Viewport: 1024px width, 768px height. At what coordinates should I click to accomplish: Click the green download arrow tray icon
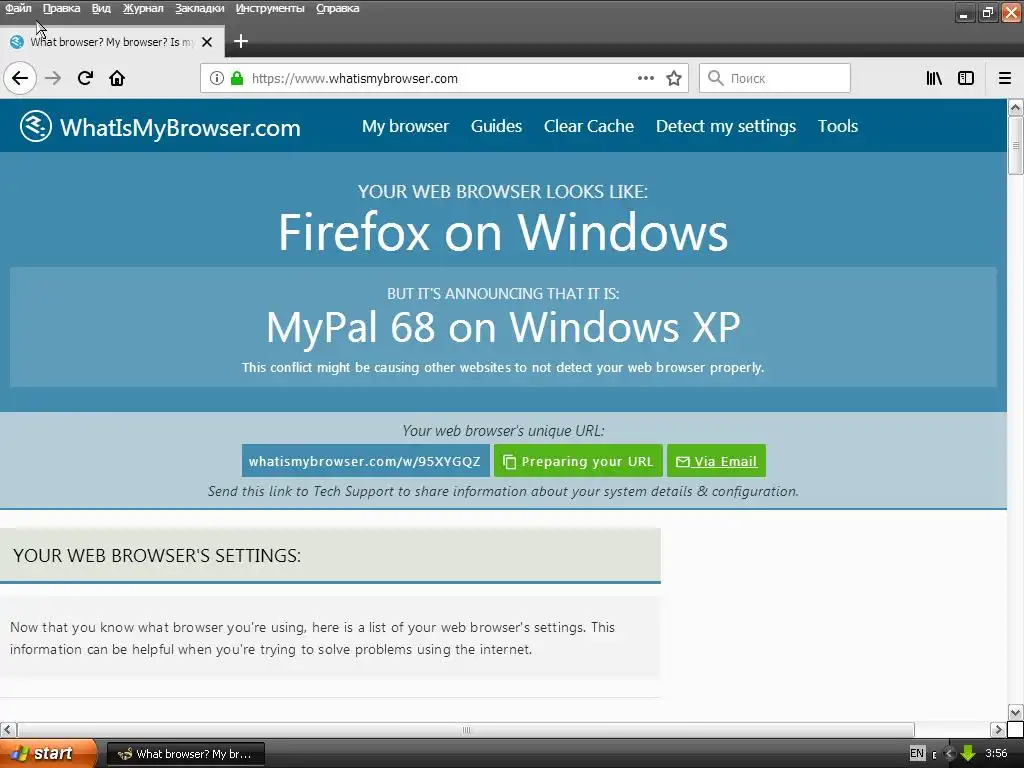[x=968, y=753]
